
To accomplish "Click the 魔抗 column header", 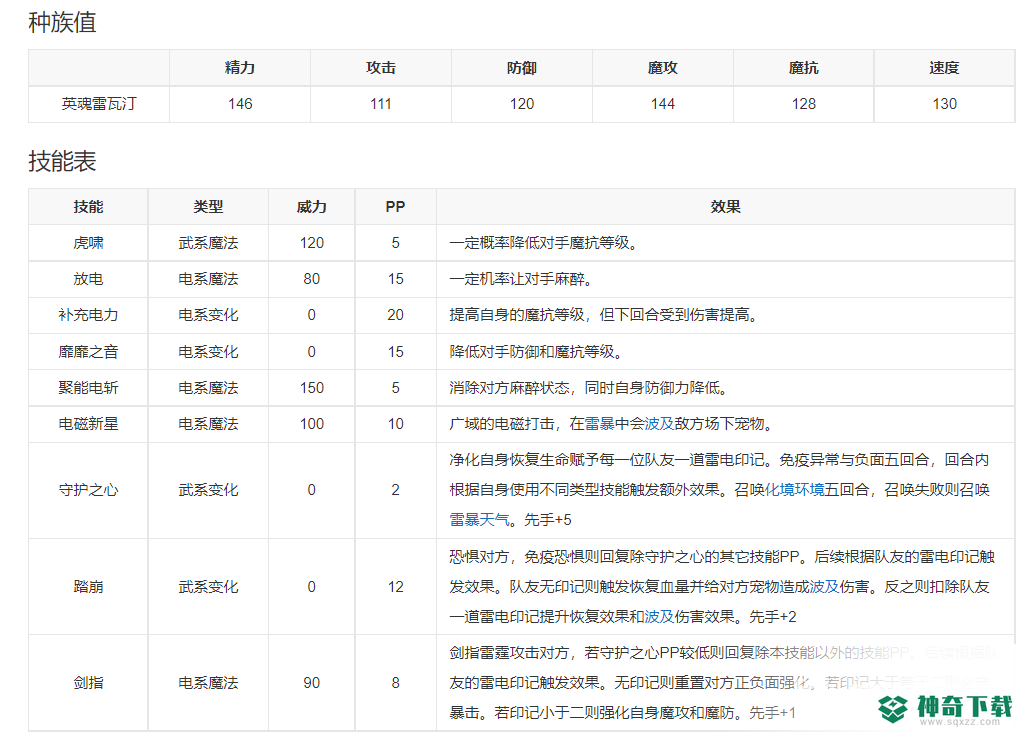I will [804, 68].
